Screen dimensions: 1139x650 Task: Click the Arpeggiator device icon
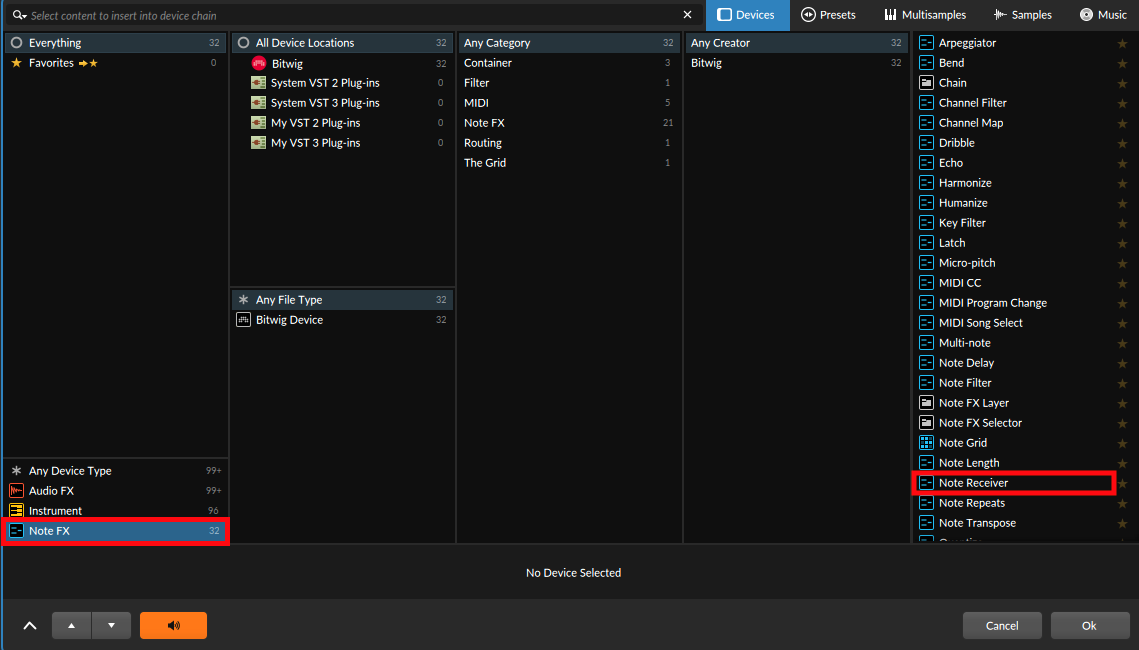(x=926, y=43)
